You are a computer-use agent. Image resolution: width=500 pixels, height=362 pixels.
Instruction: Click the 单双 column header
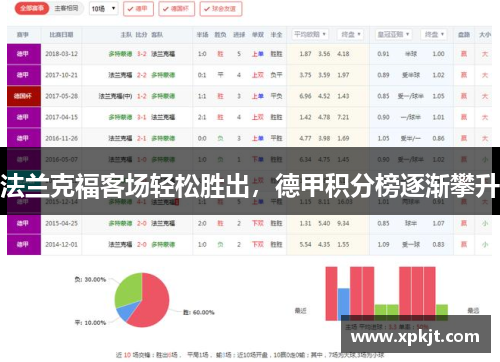pyautogui.click(x=258, y=35)
